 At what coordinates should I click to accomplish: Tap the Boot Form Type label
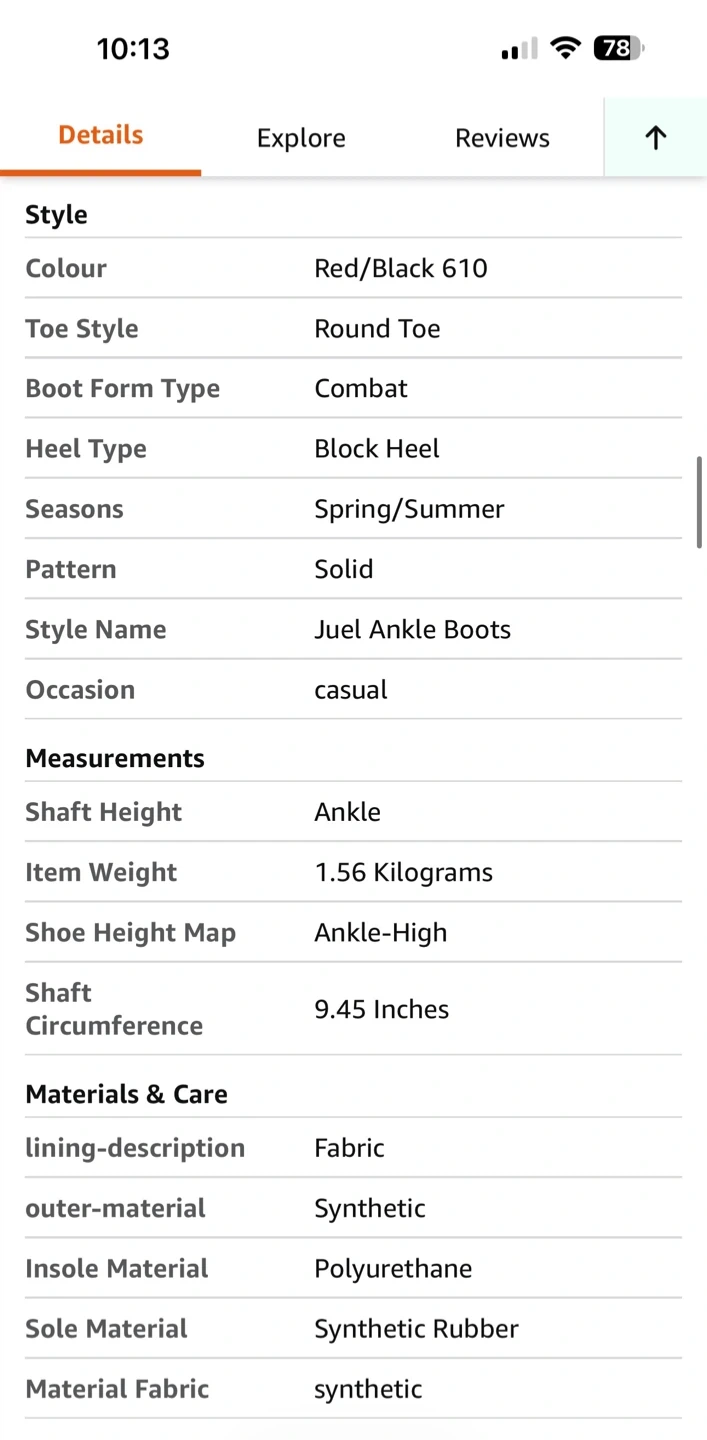[122, 388]
